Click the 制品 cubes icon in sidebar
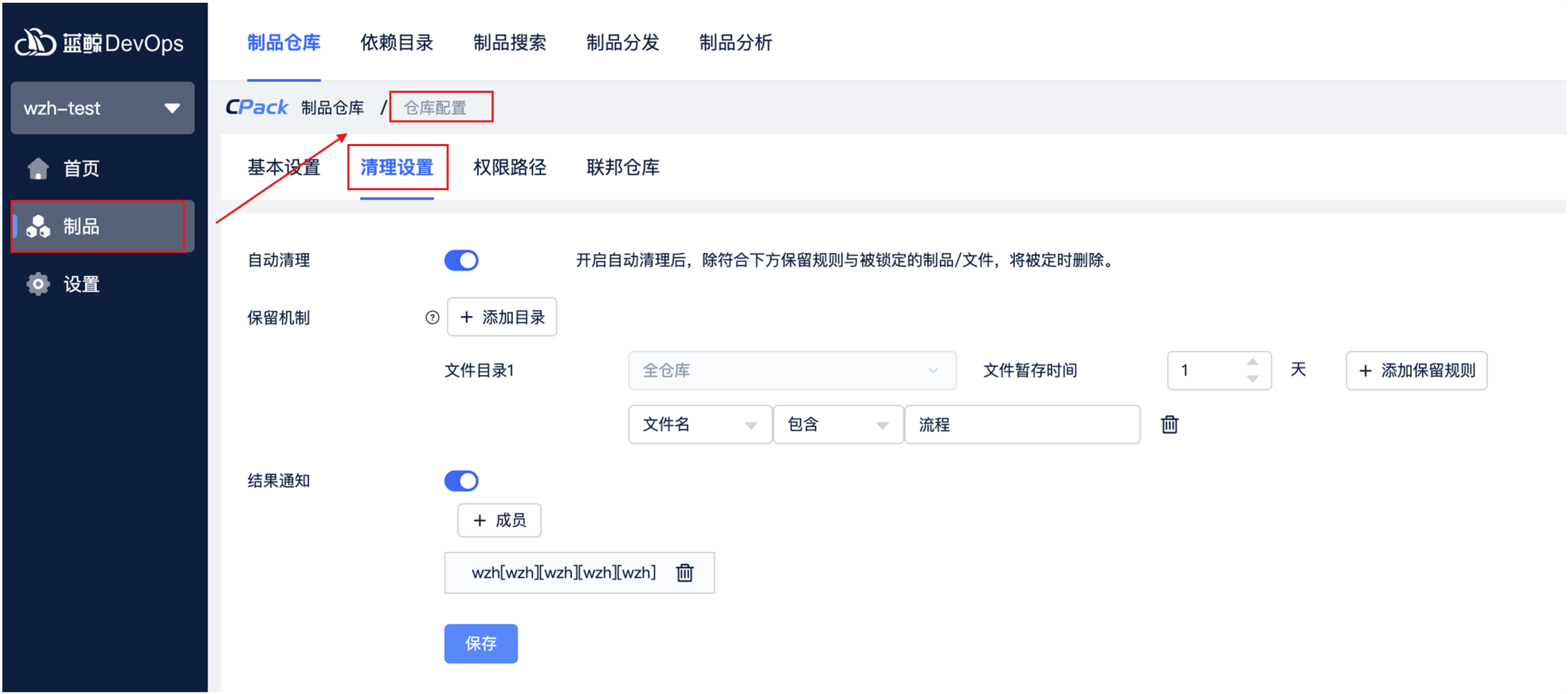The height and width of the screenshot is (694, 1568). coord(38,226)
